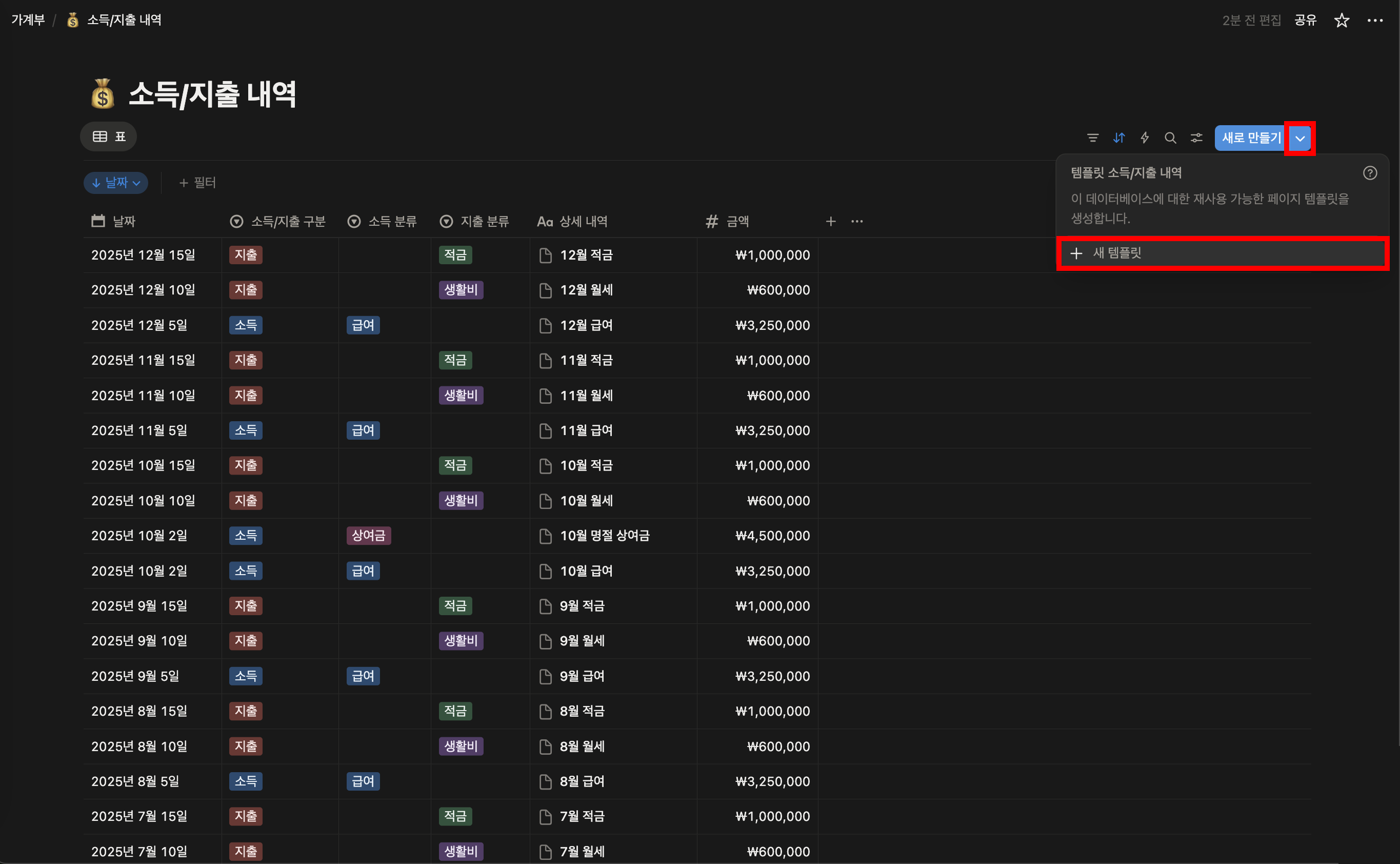Click the 공유 share button
The height and width of the screenshot is (864, 1400).
pyautogui.click(x=1305, y=21)
